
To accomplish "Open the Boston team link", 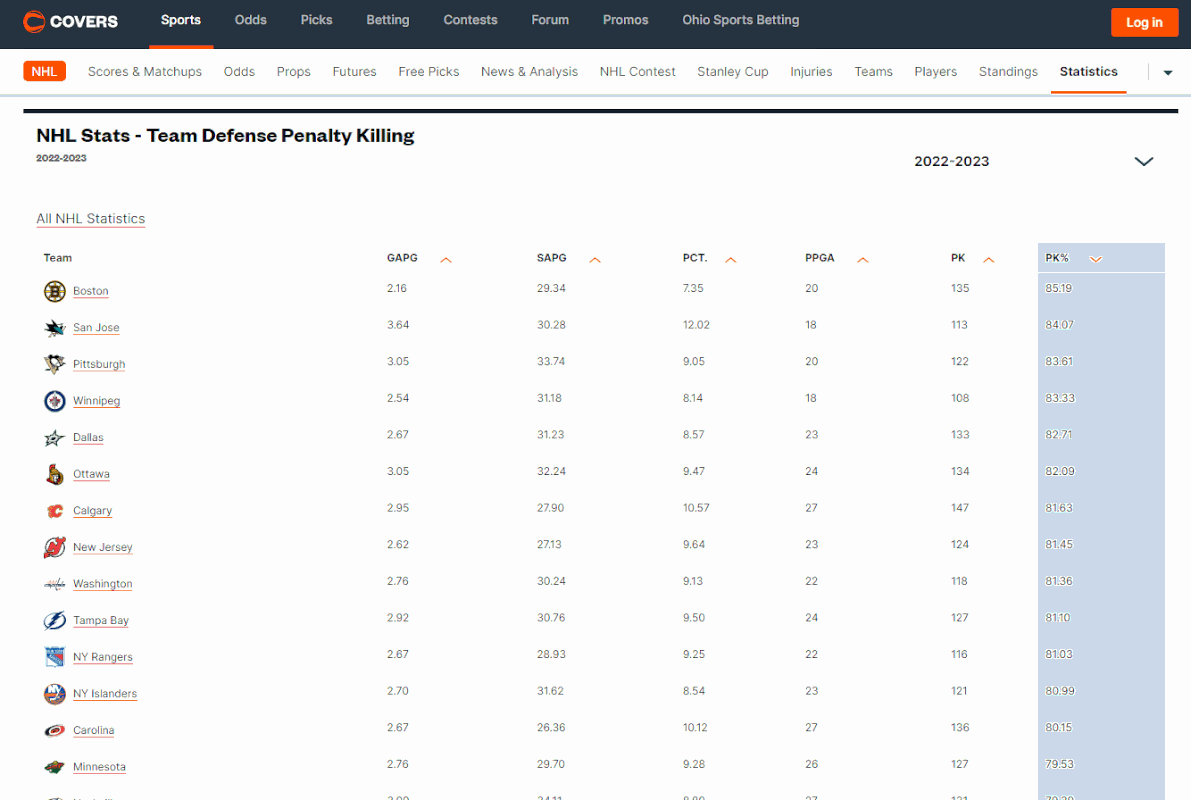I will coord(90,291).
